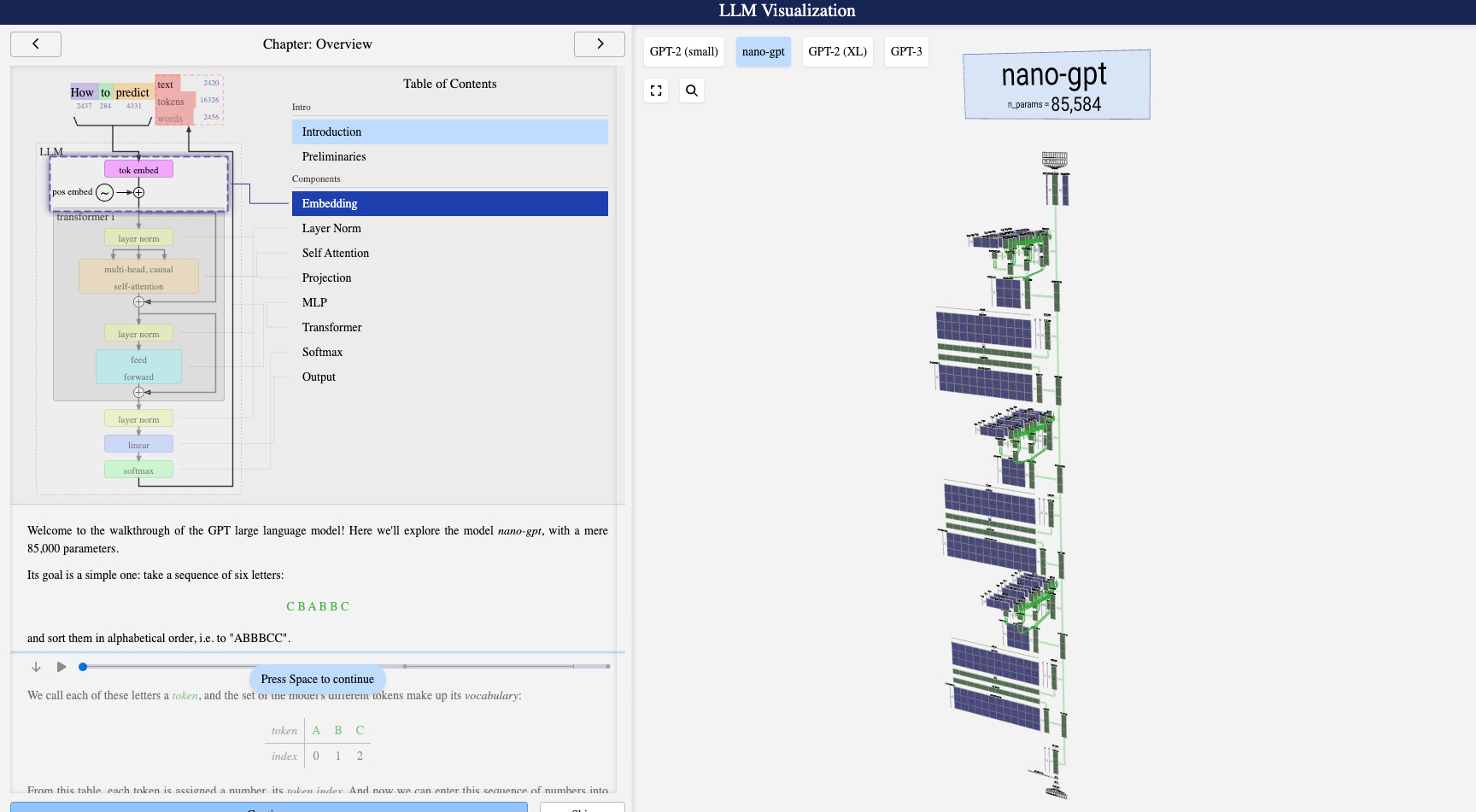Click the add circle next to pos embed
This screenshot has height=812, width=1476.
pos(138,193)
